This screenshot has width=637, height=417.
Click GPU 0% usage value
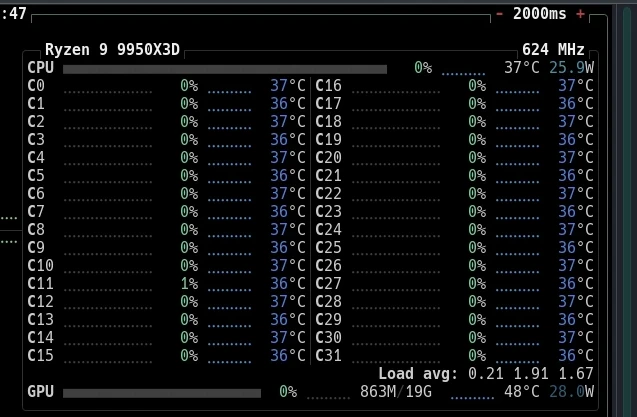288,391
